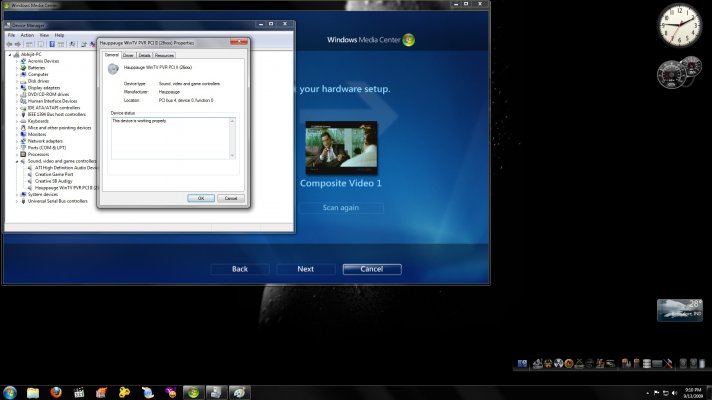Expand Display adapters node
Screen dimensions: 712x400
[x=17, y=88]
